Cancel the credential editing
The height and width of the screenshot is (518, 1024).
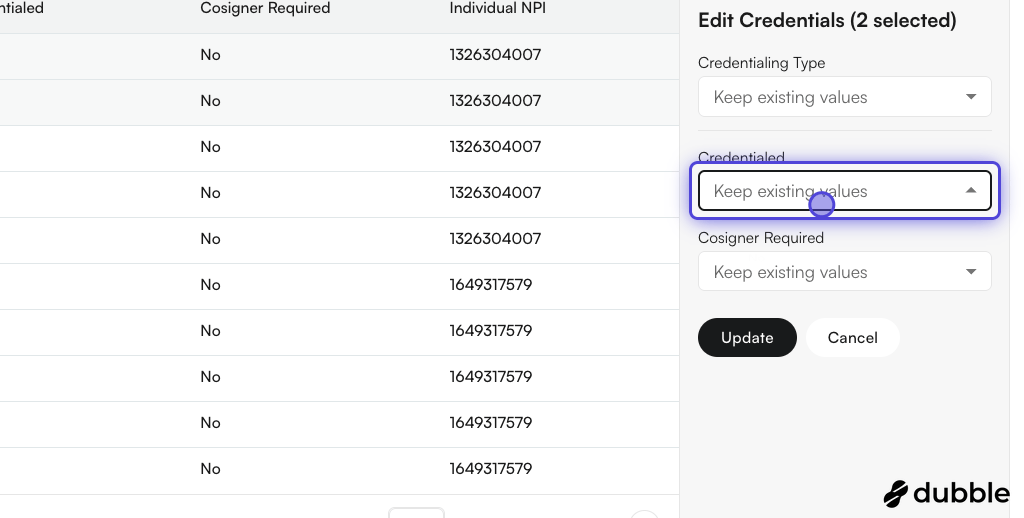coord(852,338)
